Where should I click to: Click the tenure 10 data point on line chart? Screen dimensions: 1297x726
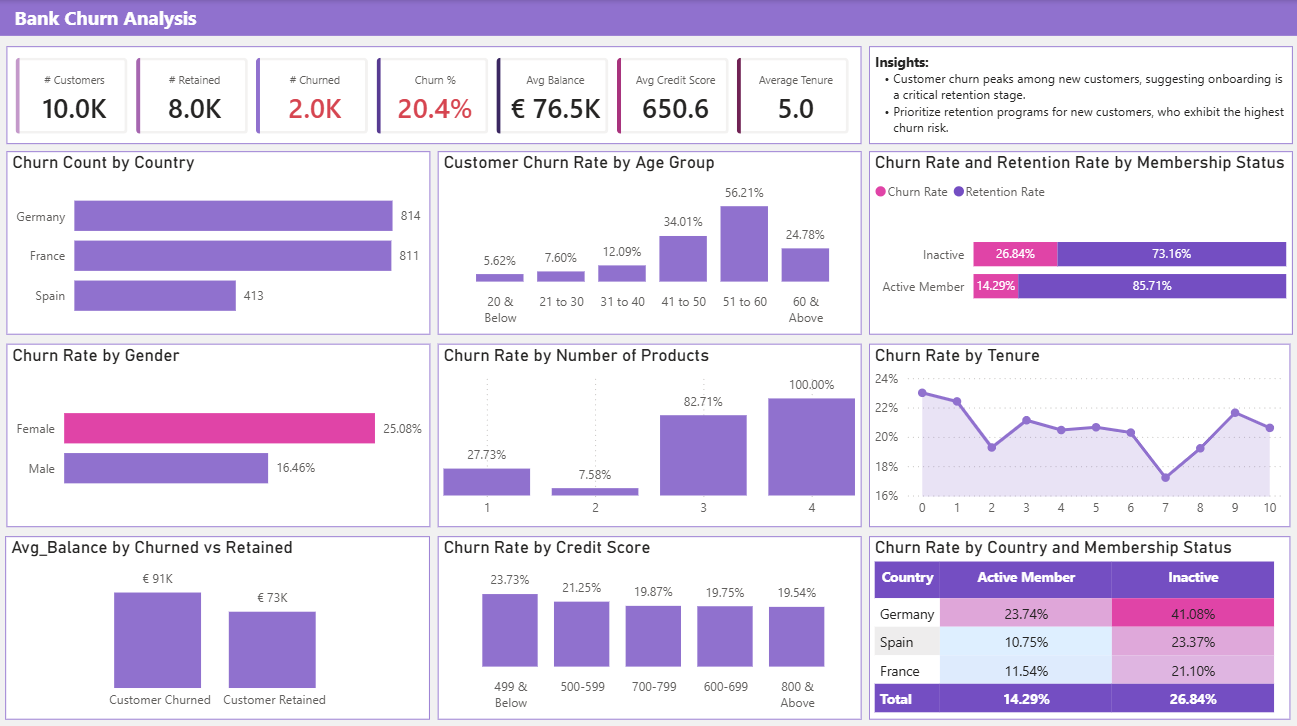[x=1270, y=428]
